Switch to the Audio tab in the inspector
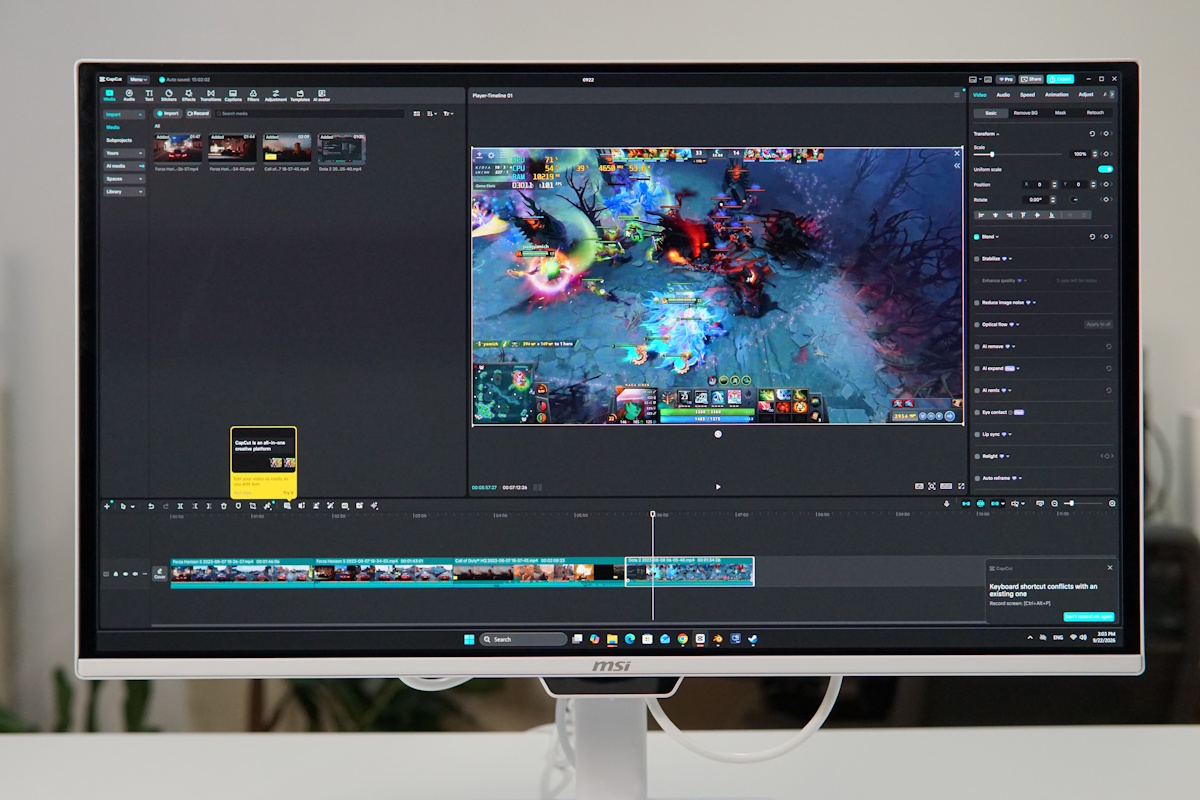The width and height of the screenshot is (1200, 800). 1003,95
